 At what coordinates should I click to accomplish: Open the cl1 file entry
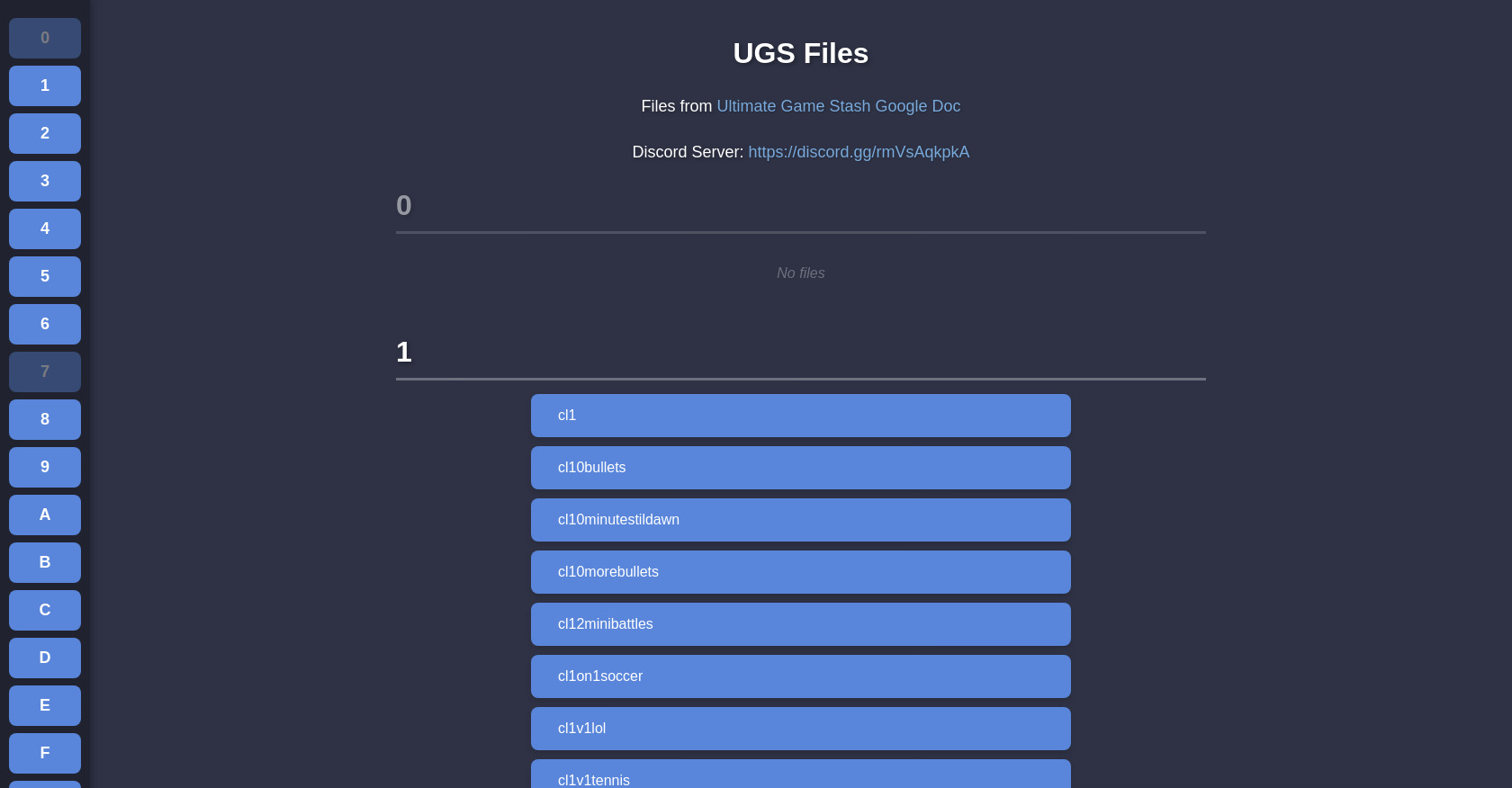coord(800,416)
